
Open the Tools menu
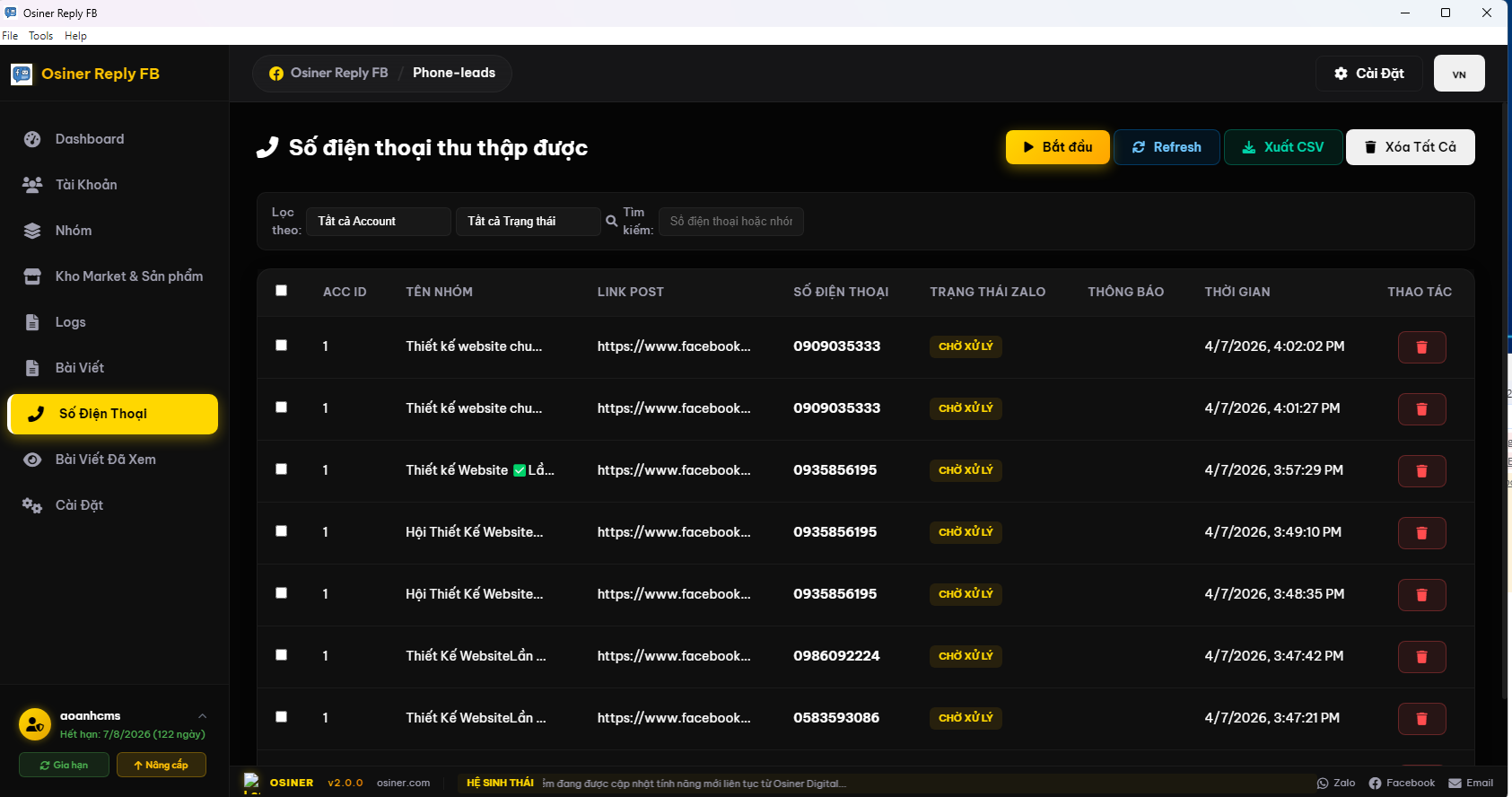[x=40, y=36]
